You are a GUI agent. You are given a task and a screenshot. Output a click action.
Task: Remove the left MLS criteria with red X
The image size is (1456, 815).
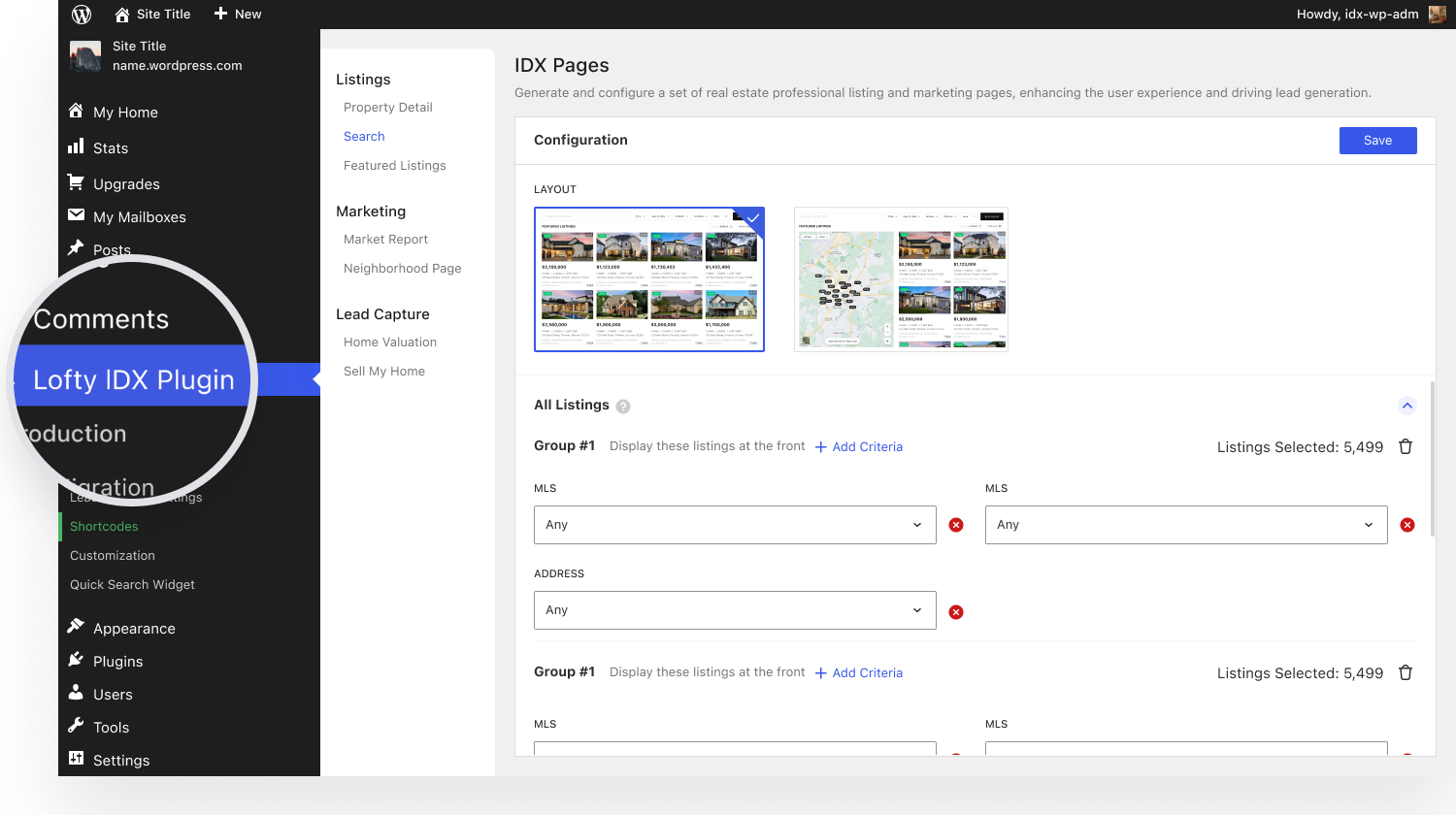pos(956,525)
